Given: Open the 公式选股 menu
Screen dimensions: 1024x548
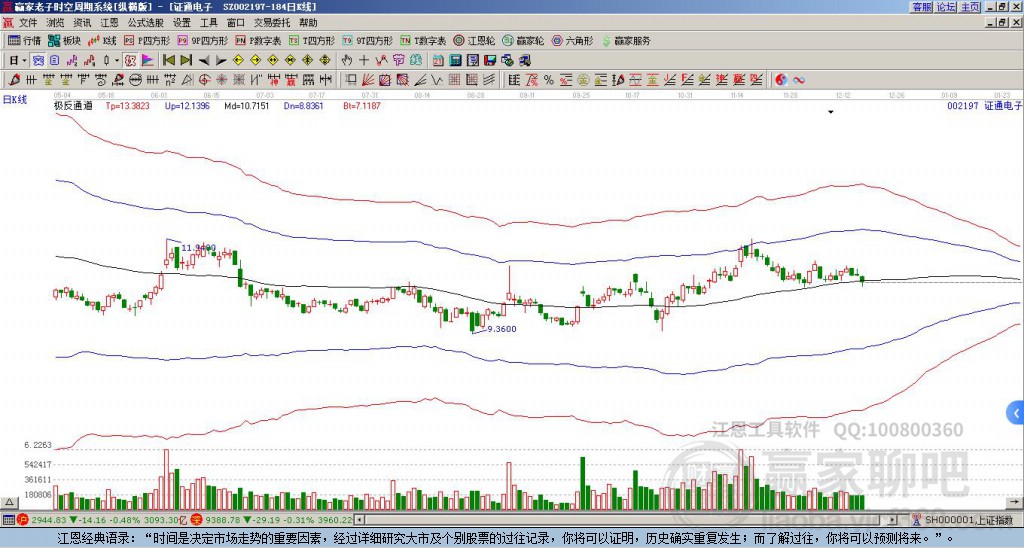Looking at the screenshot, I should coord(146,23).
